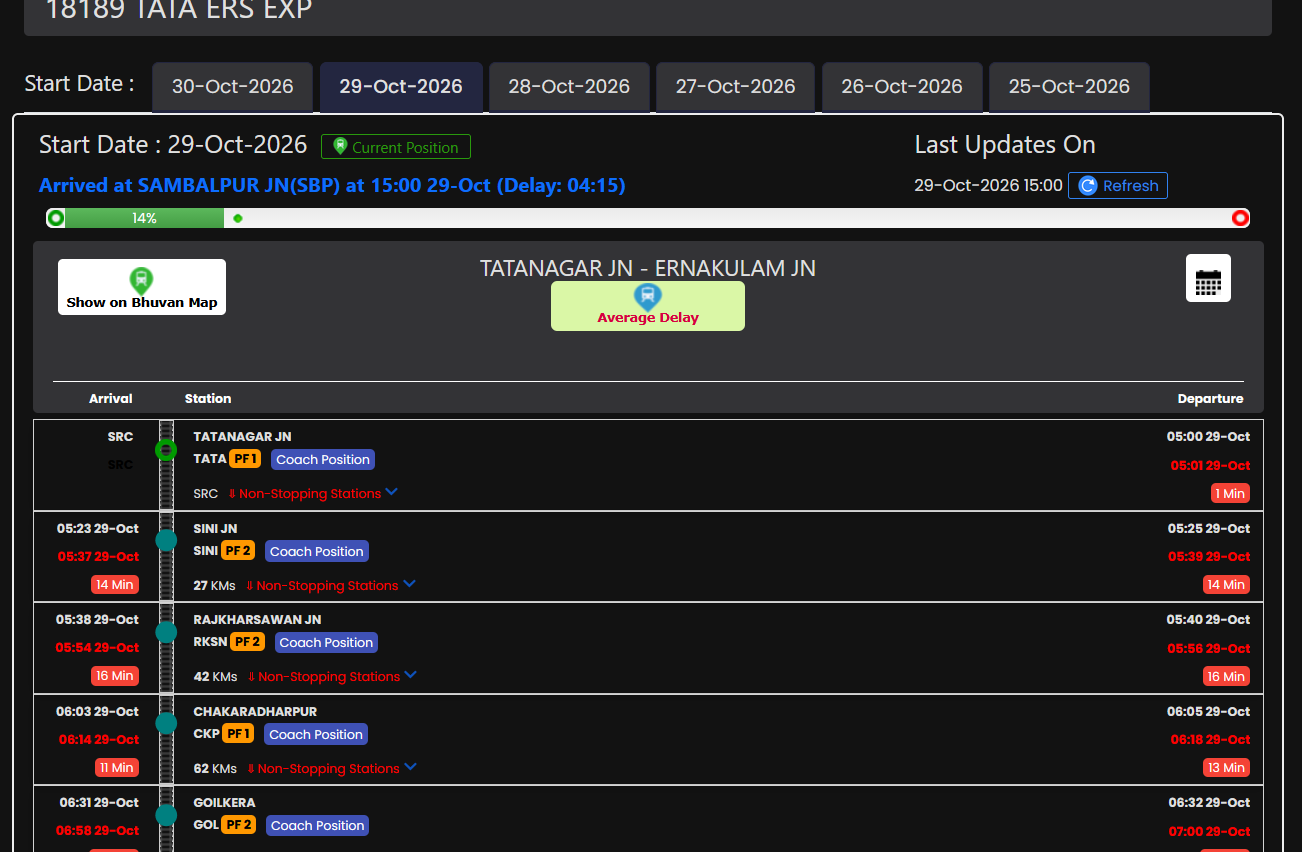Open Show on Bhuvan Map
Viewport: 1302px width, 852px height.
point(142,287)
